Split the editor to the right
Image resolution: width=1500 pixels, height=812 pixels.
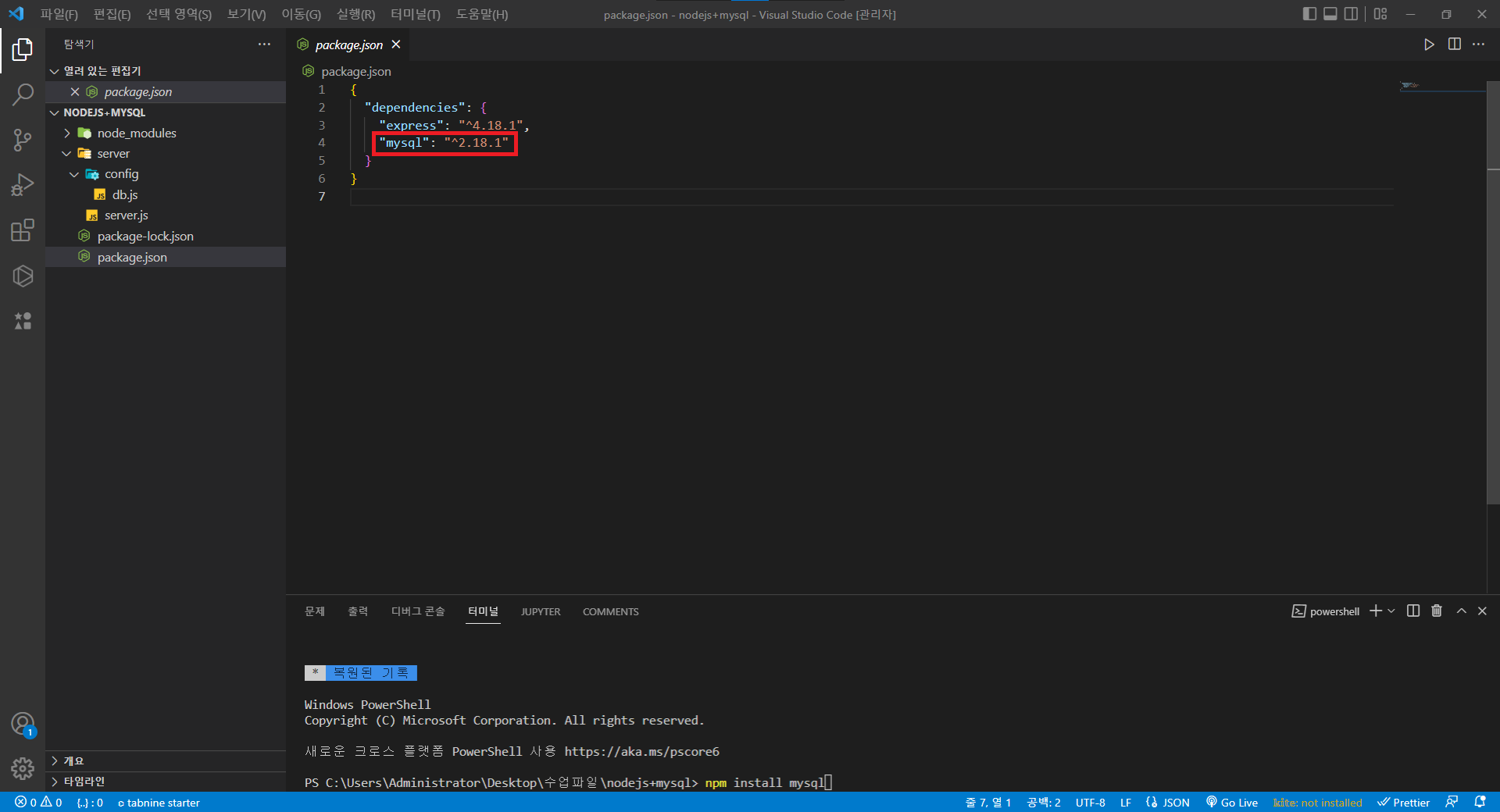point(1454,45)
